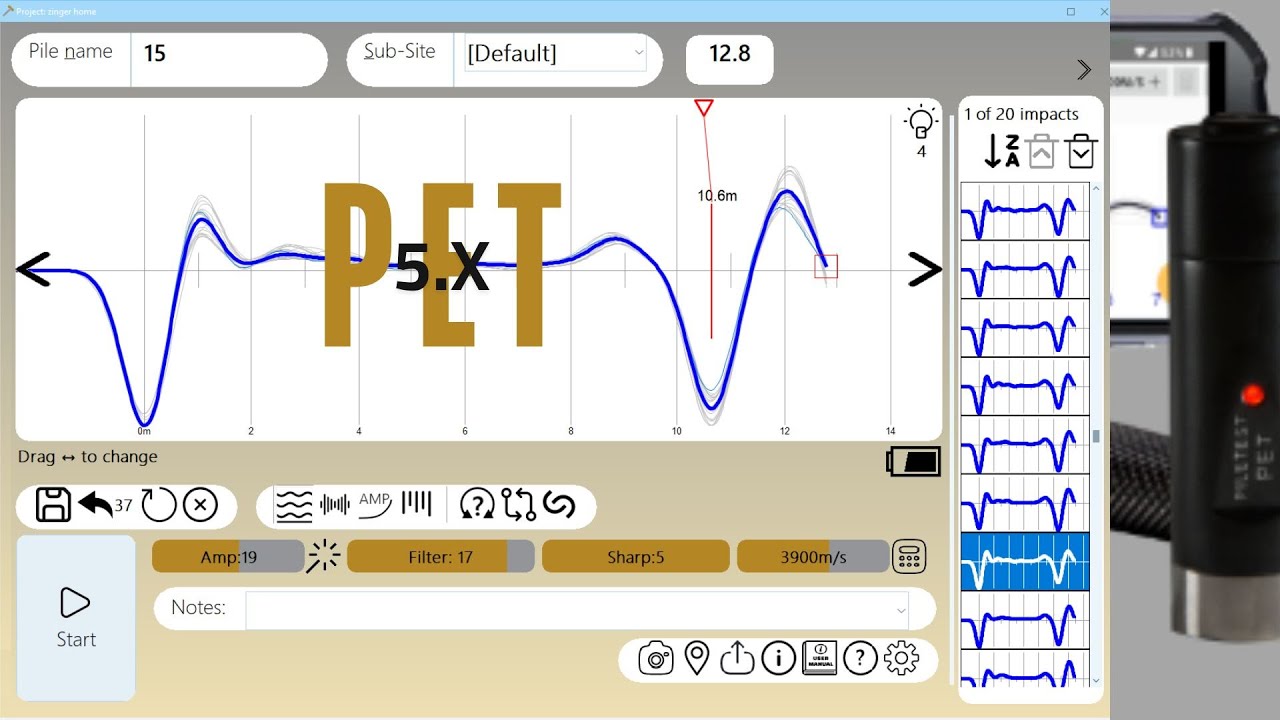Select the stacked waves view icon

pyautogui.click(x=294, y=505)
